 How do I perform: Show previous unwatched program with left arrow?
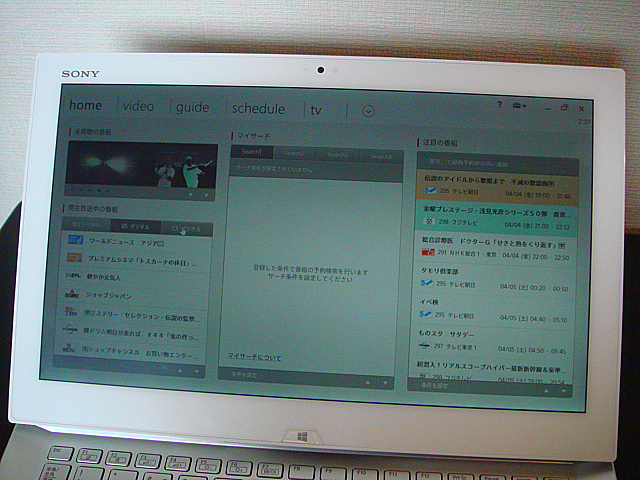point(191,195)
